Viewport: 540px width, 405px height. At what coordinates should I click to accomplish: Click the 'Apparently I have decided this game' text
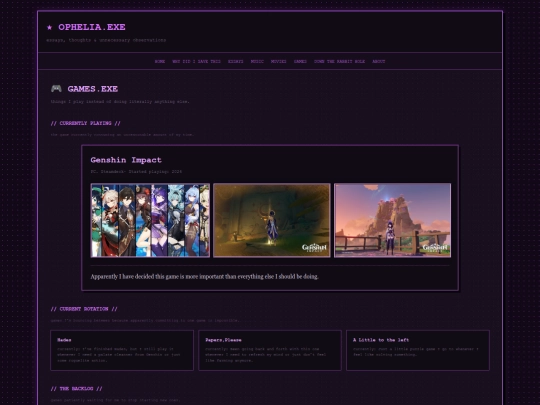tap(205, 277)
